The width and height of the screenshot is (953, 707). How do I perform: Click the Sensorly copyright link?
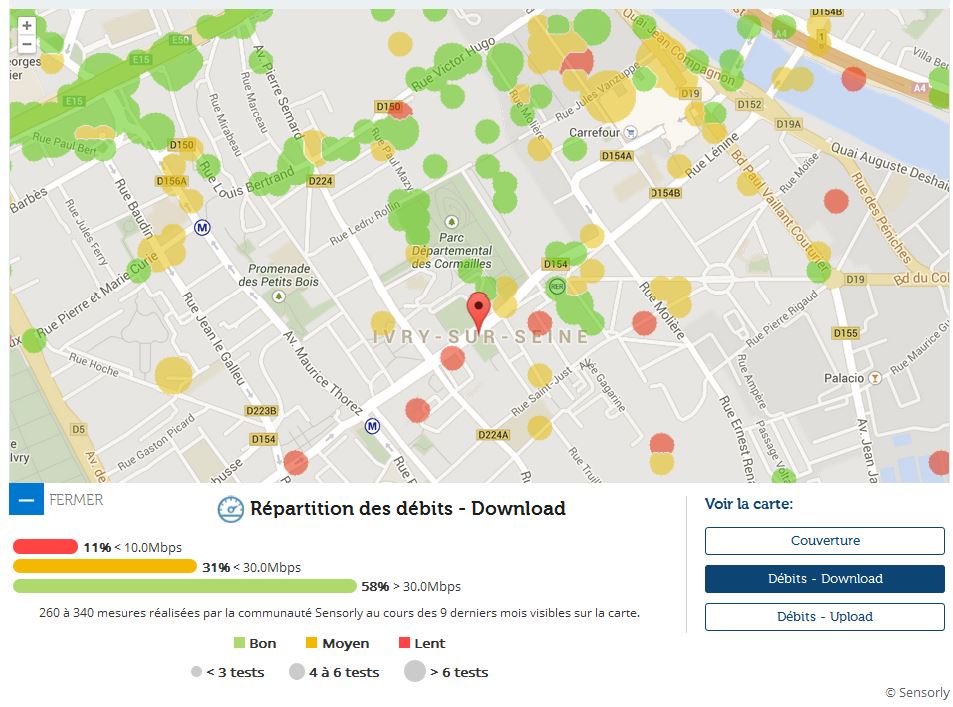point(917,692)
